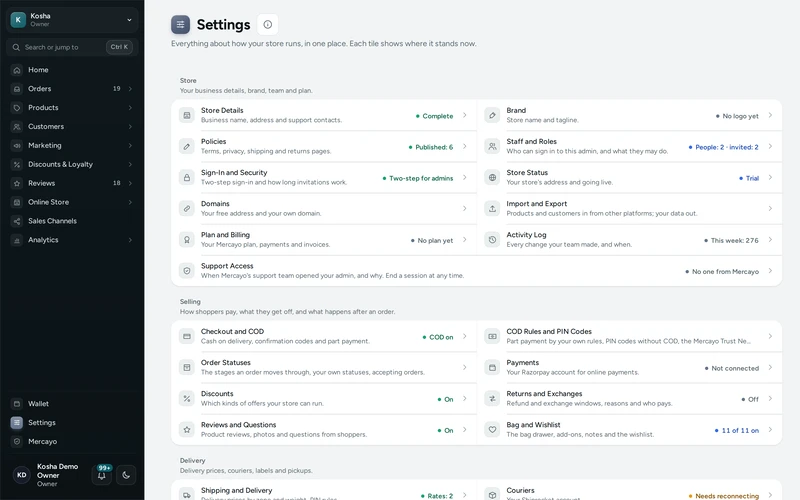800x500 pixels.
Task: Click the Import and Export upload icon
Action: pyautogui.click(x=492, y=209)
